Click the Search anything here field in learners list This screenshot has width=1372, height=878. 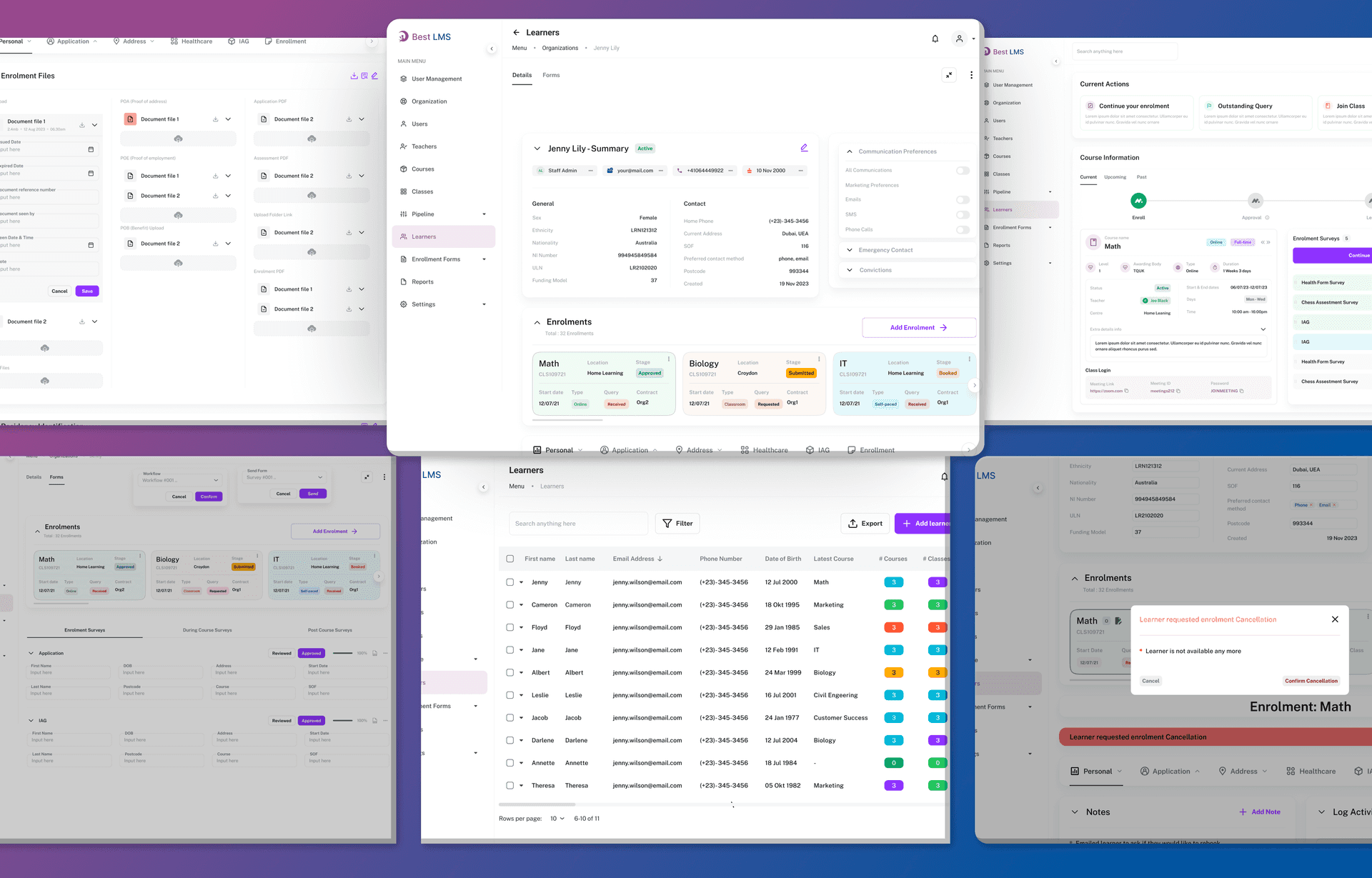(577, 524)
